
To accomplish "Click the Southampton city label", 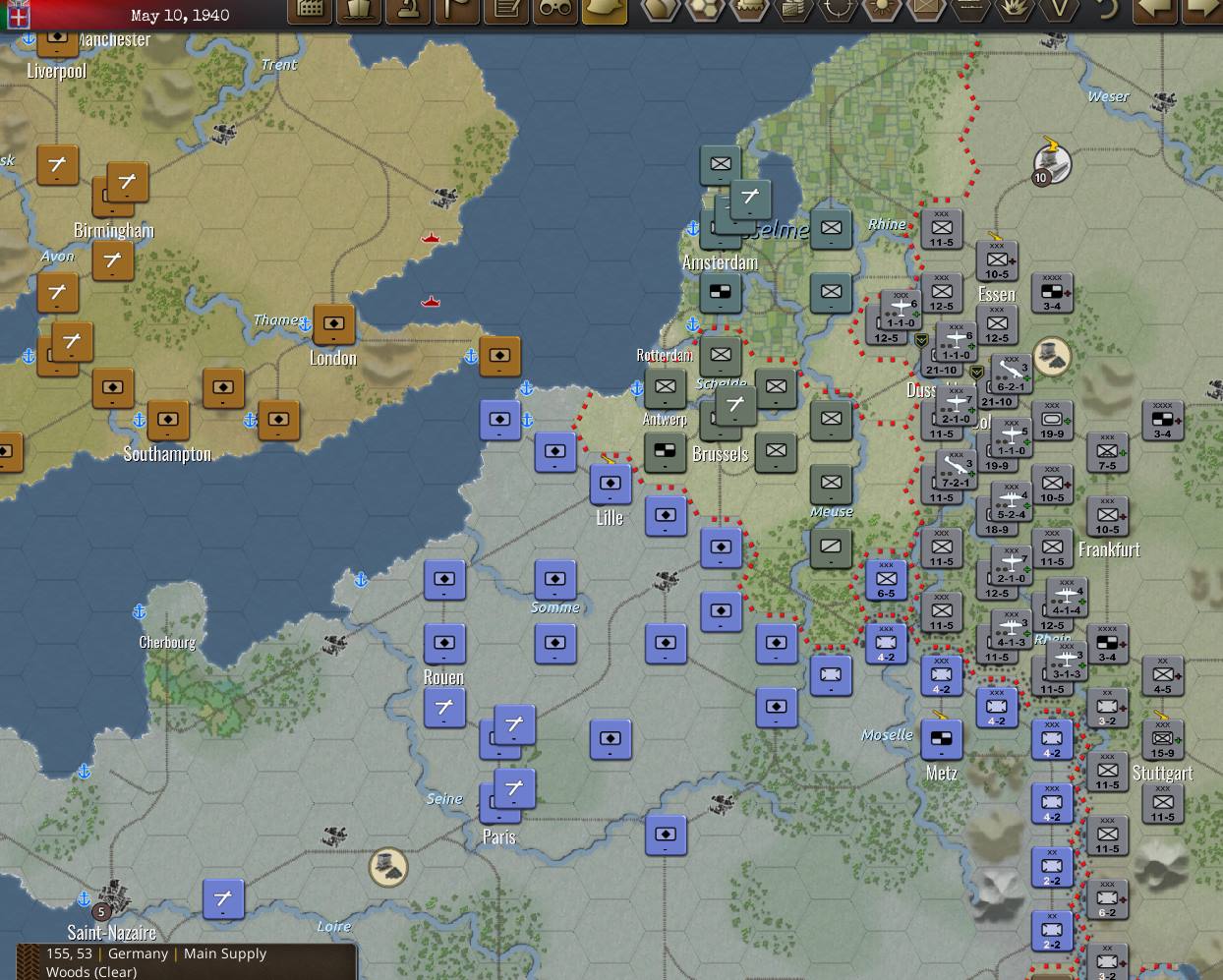I will pos(167,454).
